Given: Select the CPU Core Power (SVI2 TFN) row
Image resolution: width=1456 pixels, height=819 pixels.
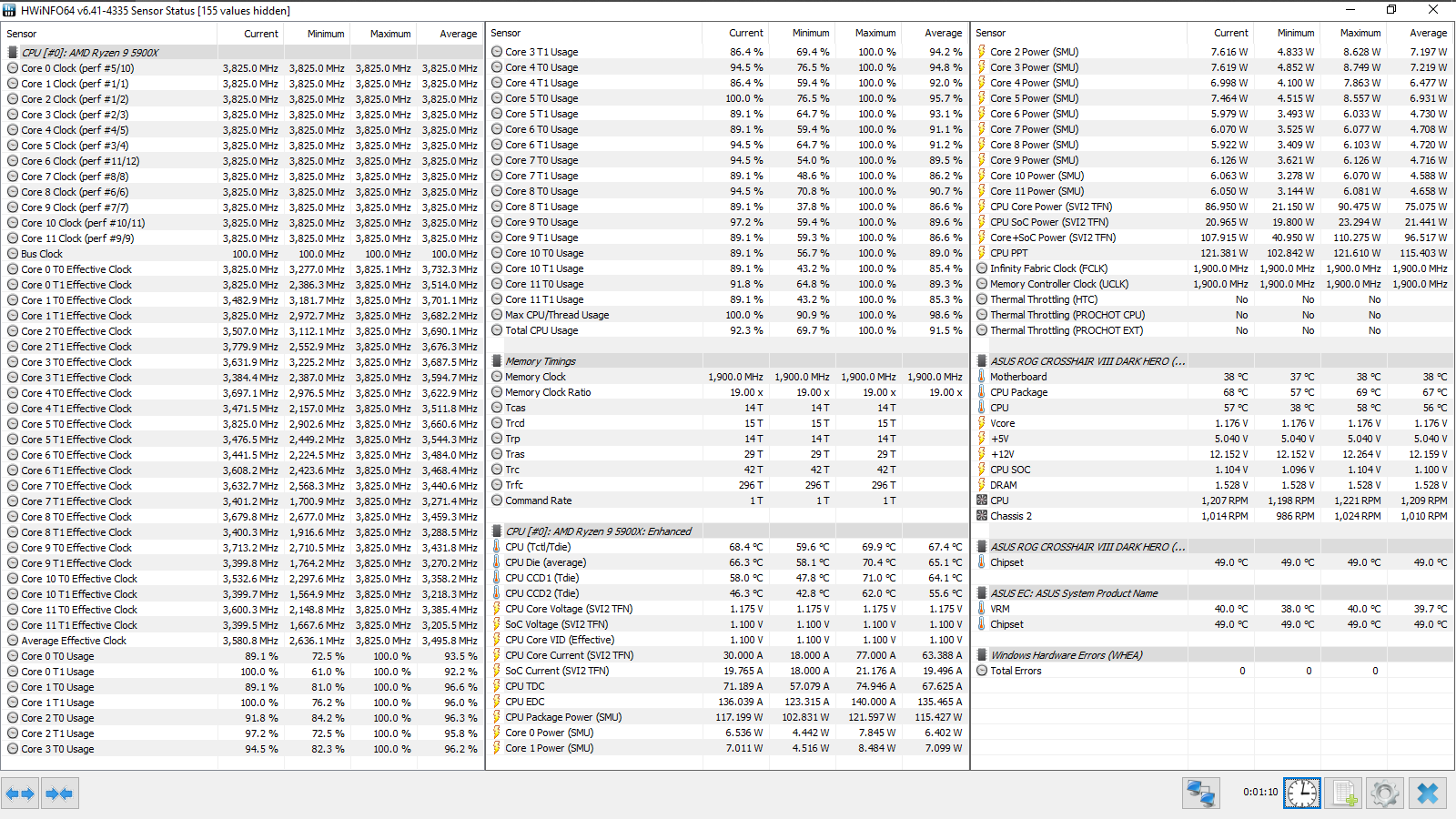Looking at the screenshot, I should pyautogui.click(x=1213, y=207).
